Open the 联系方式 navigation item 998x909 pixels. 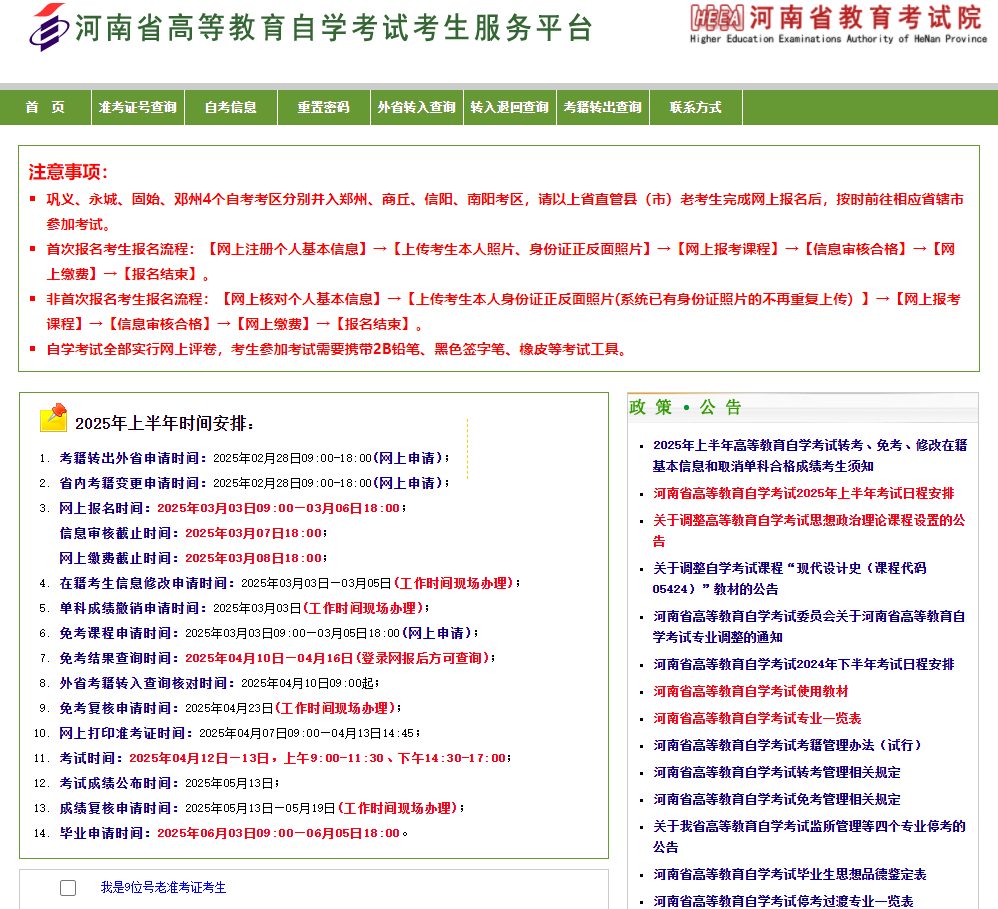click(x=696, y=106)
